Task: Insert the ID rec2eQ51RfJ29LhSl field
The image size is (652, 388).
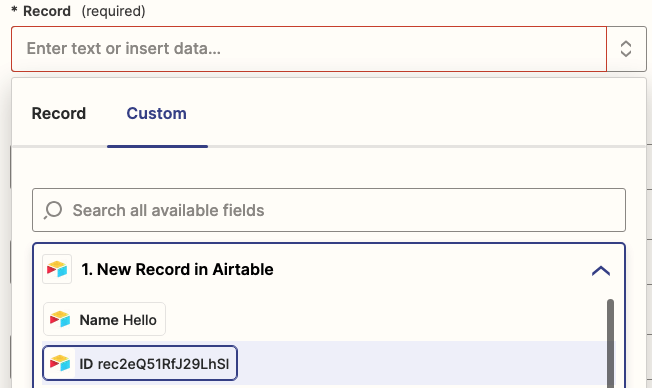Action: tap(140, 363)
